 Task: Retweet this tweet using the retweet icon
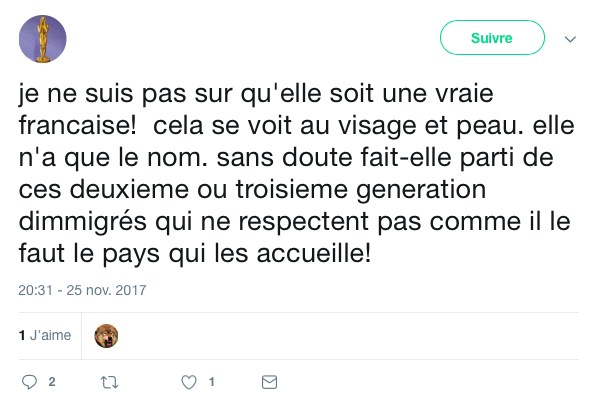click(109, 382)
